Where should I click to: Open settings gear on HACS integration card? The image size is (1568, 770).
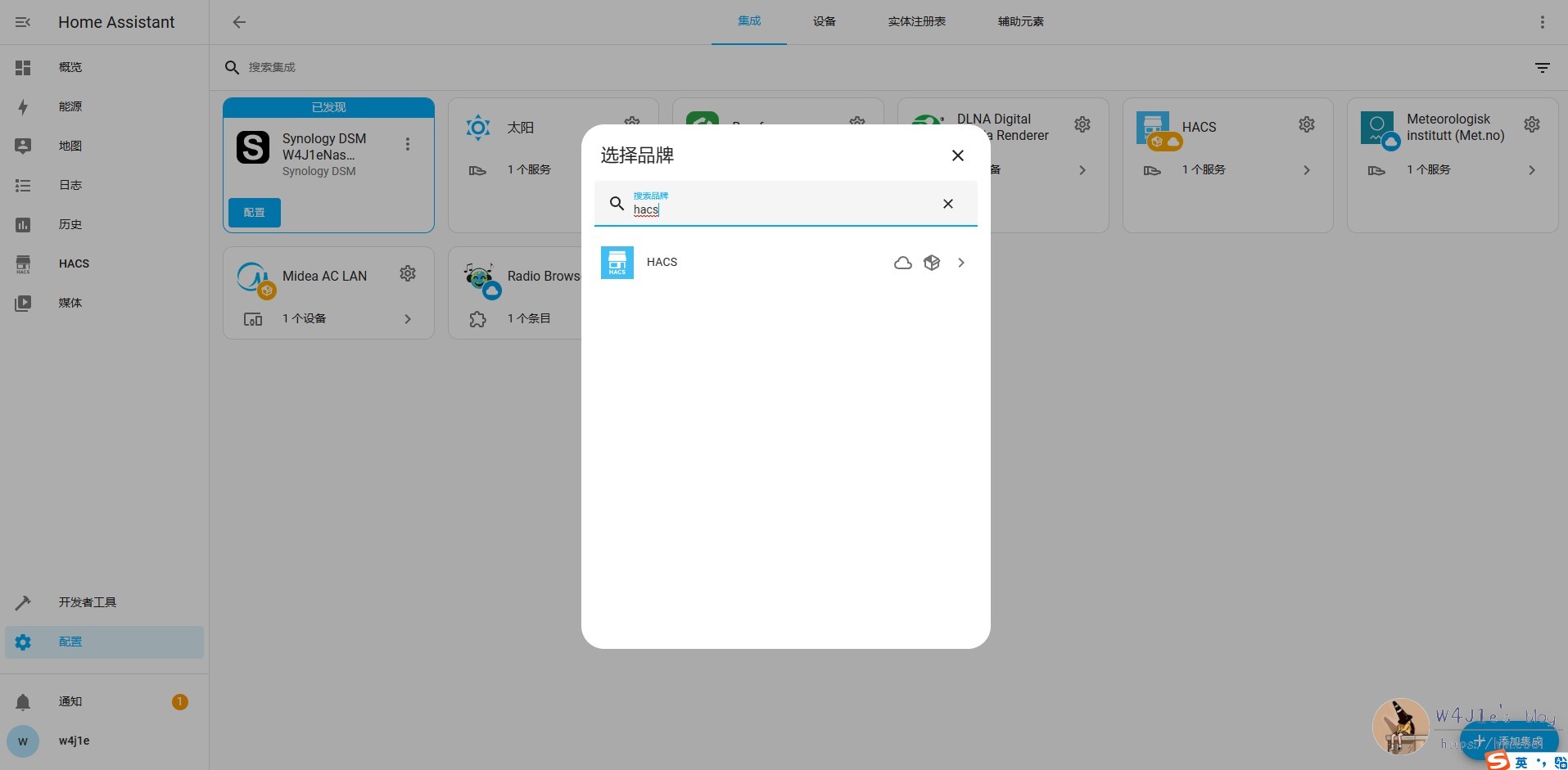[1307, 124]
